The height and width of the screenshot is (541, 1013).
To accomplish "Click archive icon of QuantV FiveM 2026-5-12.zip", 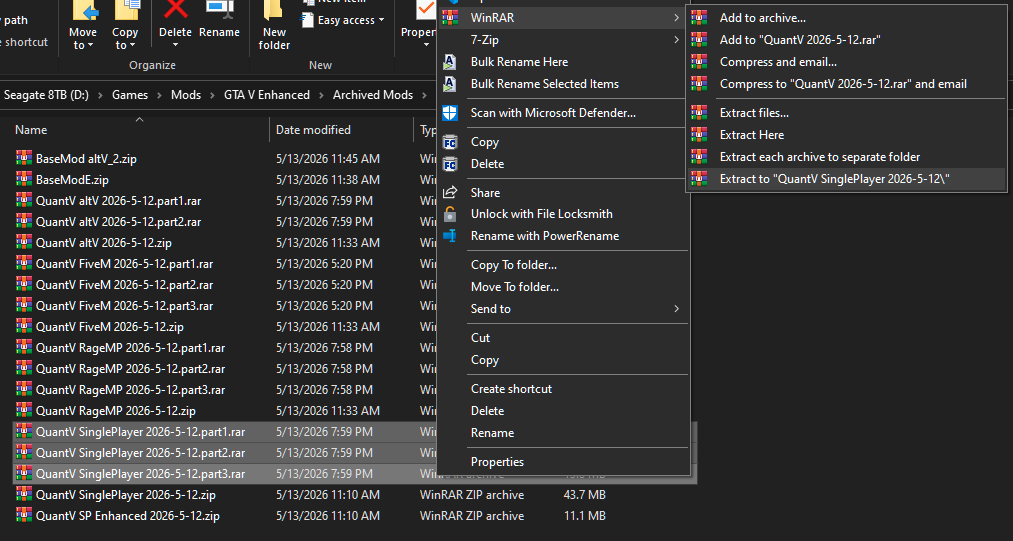I will [x=24, y=326].
